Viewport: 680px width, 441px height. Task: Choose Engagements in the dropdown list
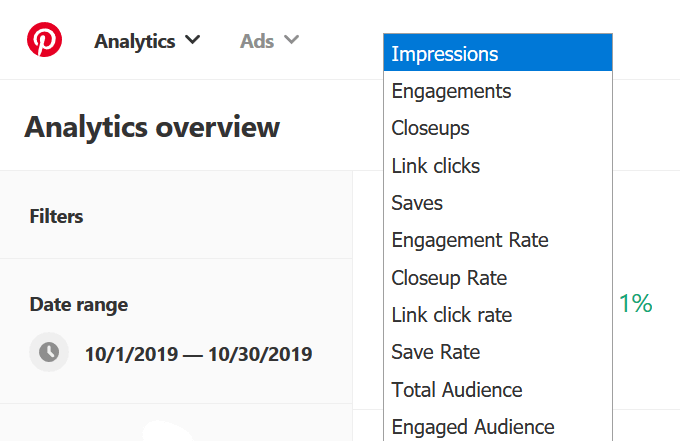[x=497, y=91]
